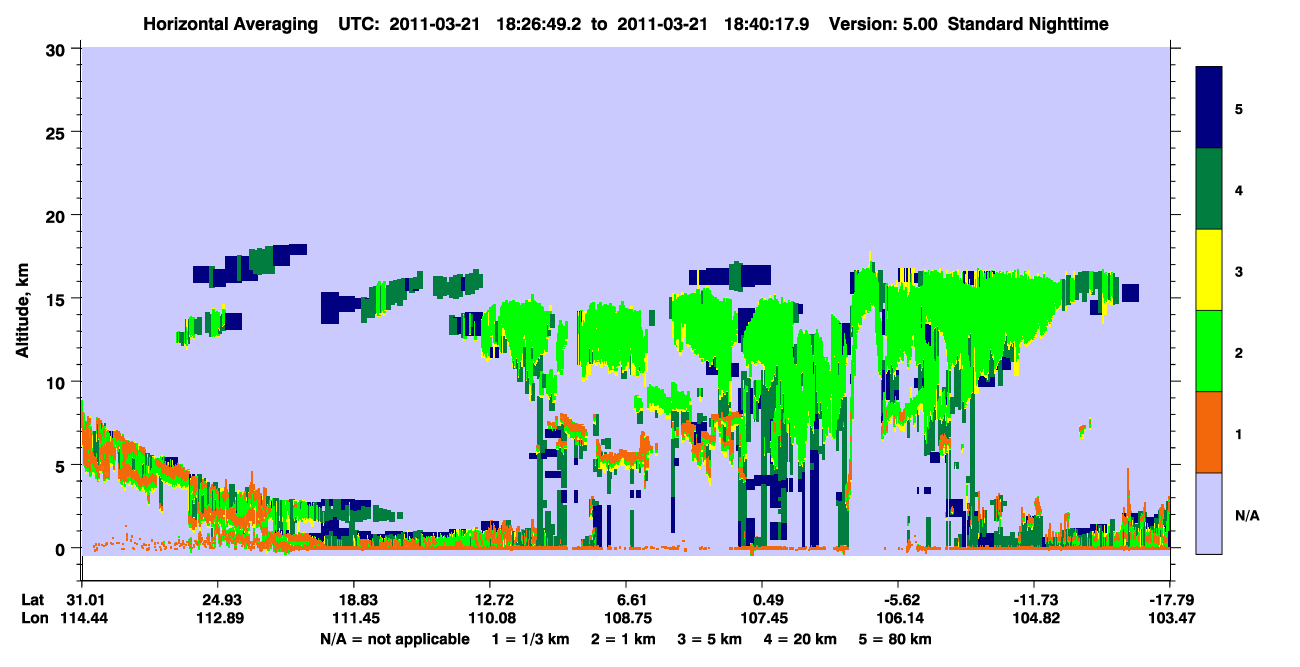This screenshot has height=667, width=1300.
Task: Click the 'Lon' row label
Action: (x=33, y=618)
